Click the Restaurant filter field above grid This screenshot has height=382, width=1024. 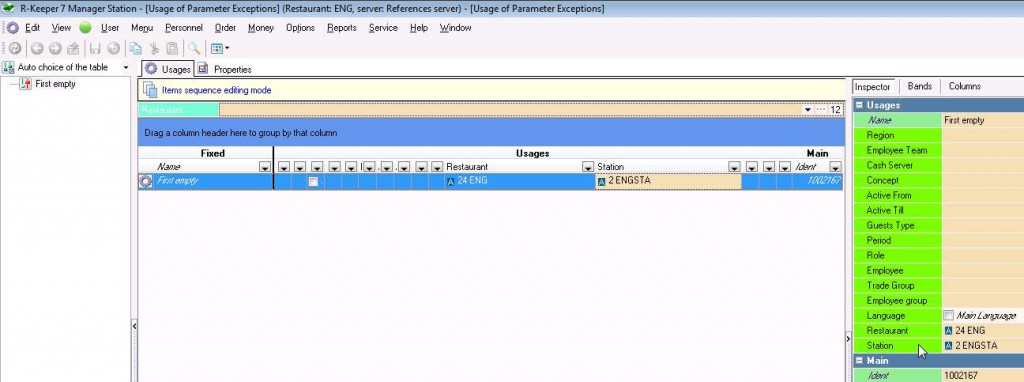pyautogui.click(x=509, y=110)
